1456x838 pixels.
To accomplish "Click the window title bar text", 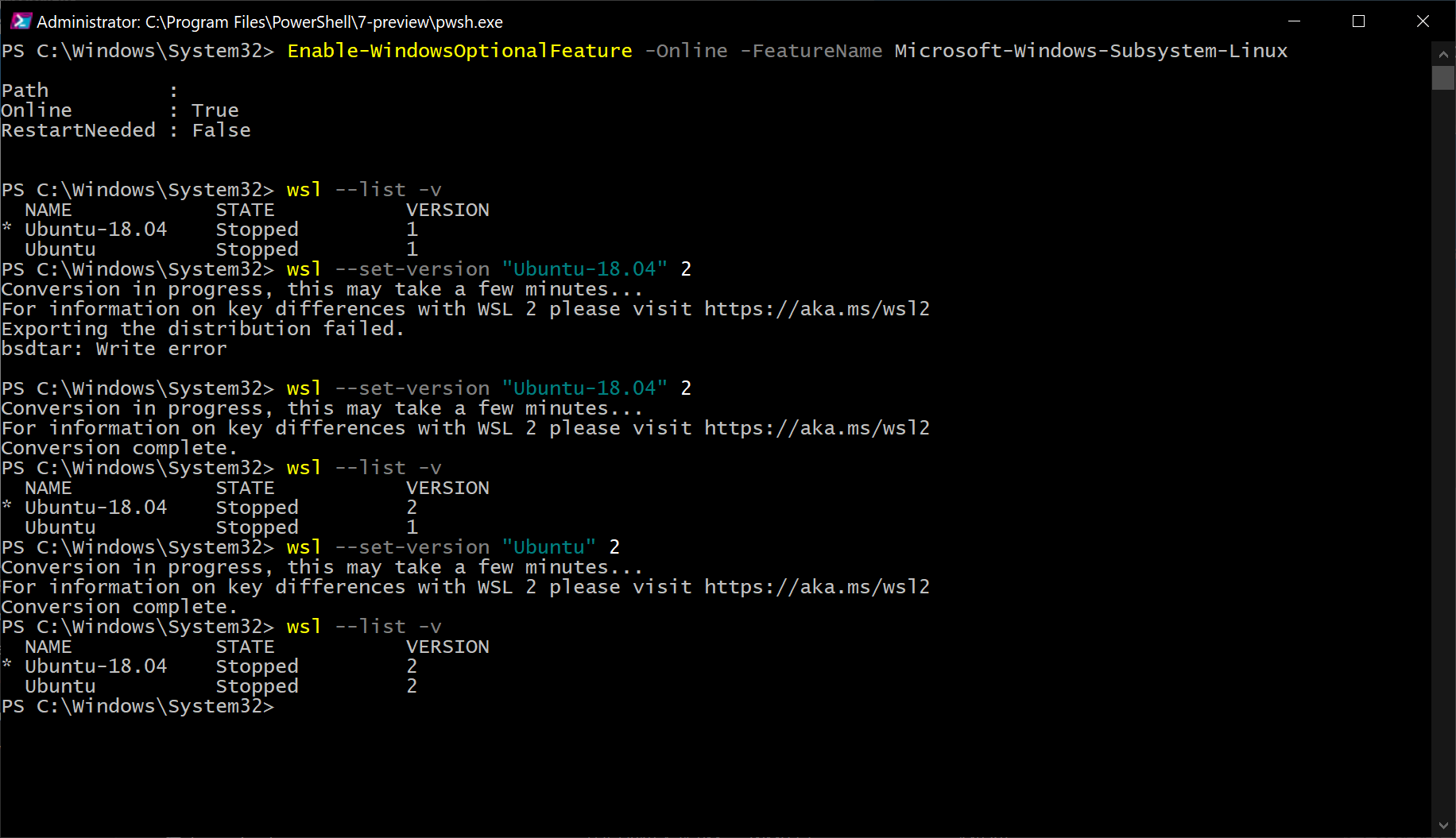I will (269, 22).
